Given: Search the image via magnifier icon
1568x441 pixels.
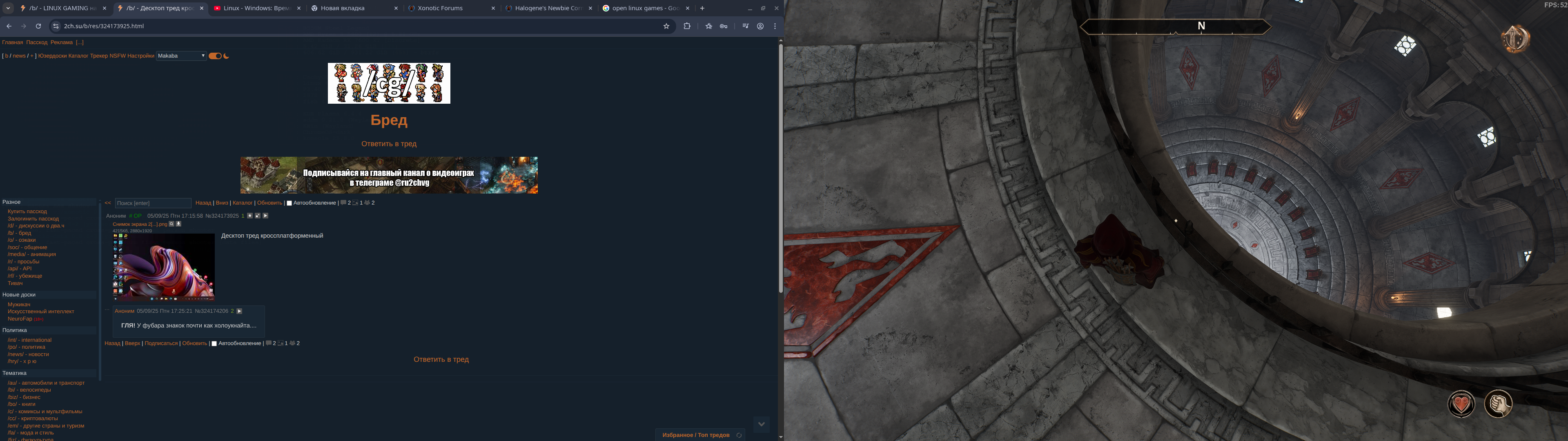Looking at the screenshot, I should coord(171,223).
